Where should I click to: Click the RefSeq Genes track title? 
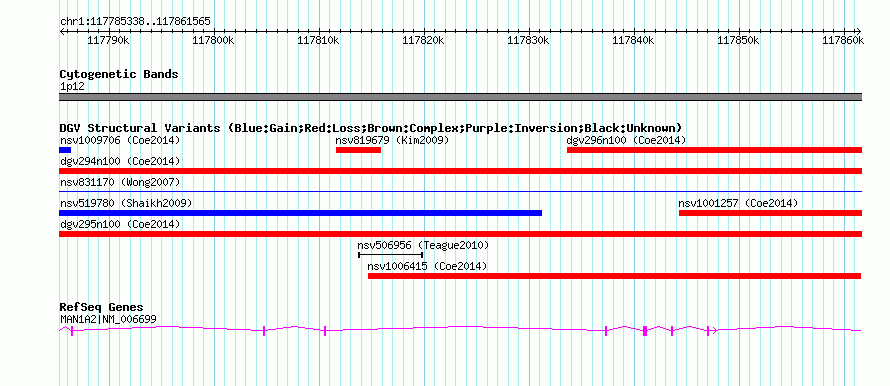pyautogui.click(x=101, y=307)
